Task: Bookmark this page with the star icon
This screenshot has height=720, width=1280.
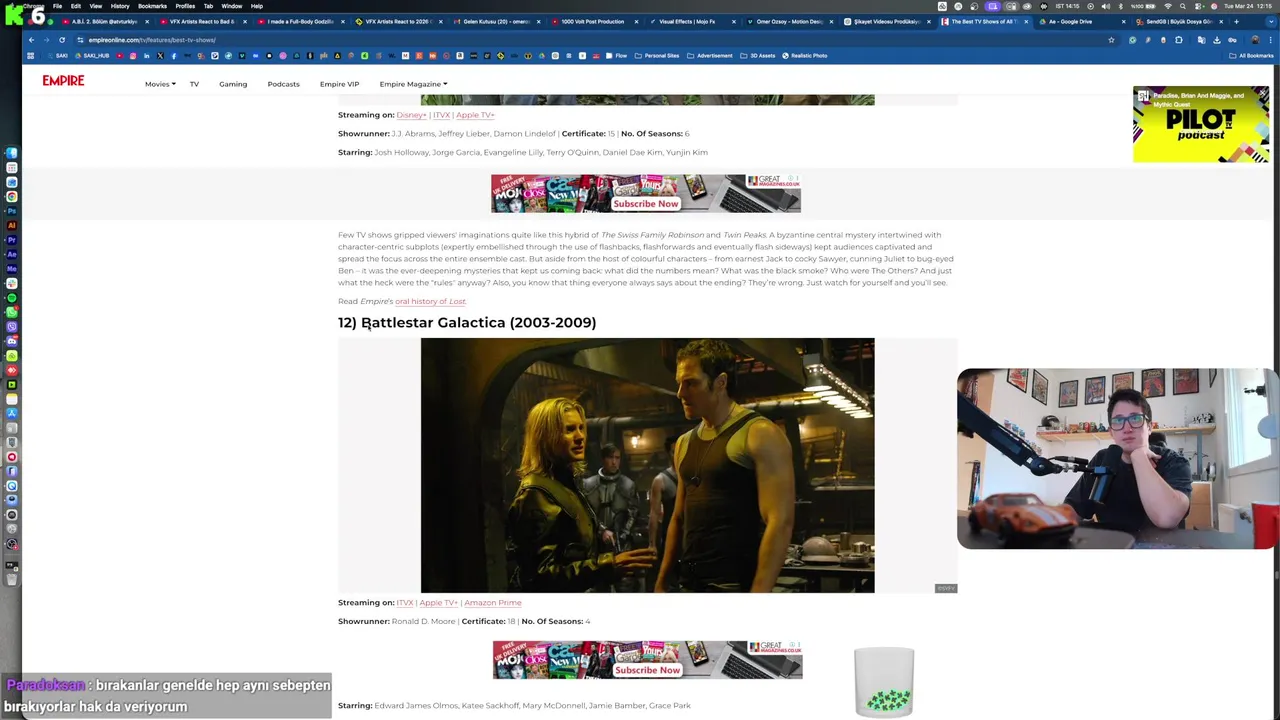Action: point(1111,40)
